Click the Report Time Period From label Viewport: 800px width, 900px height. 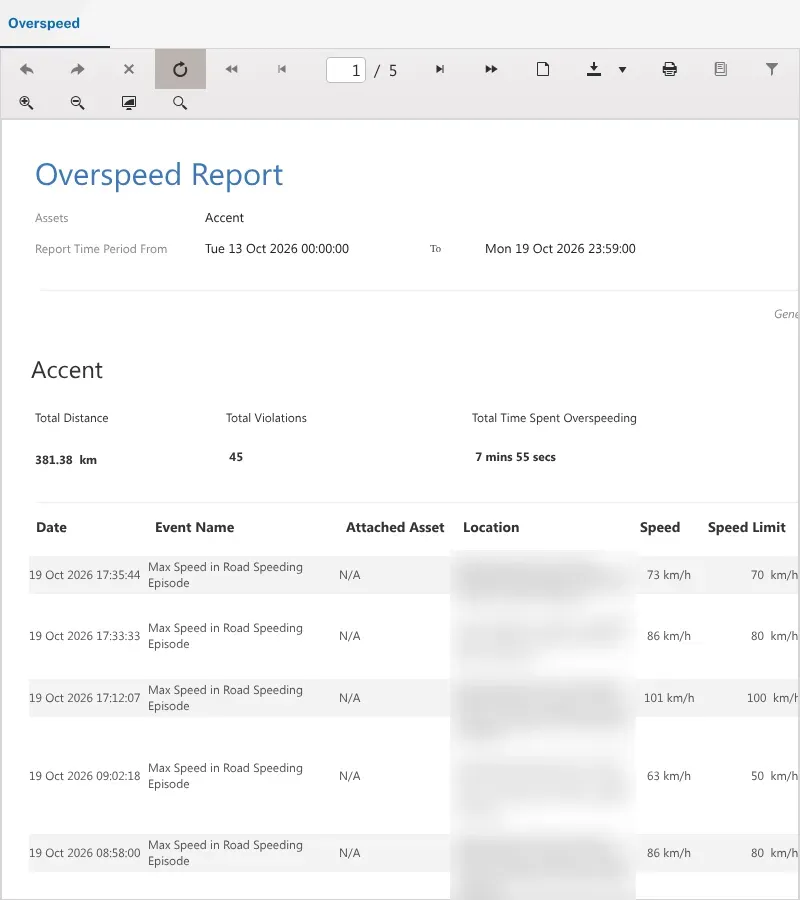[101, 249]
